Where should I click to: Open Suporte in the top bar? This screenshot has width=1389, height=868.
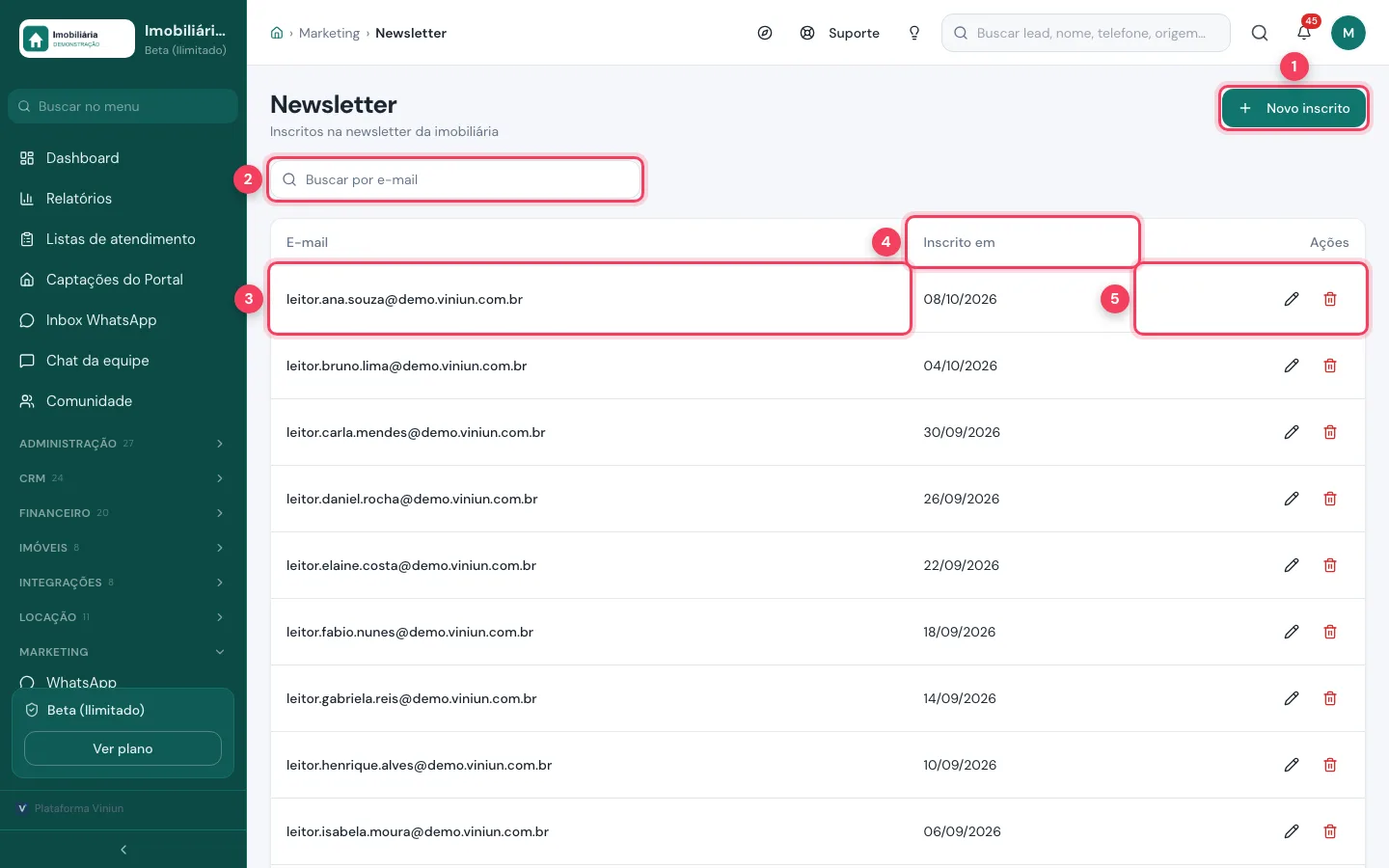point(840,33)
